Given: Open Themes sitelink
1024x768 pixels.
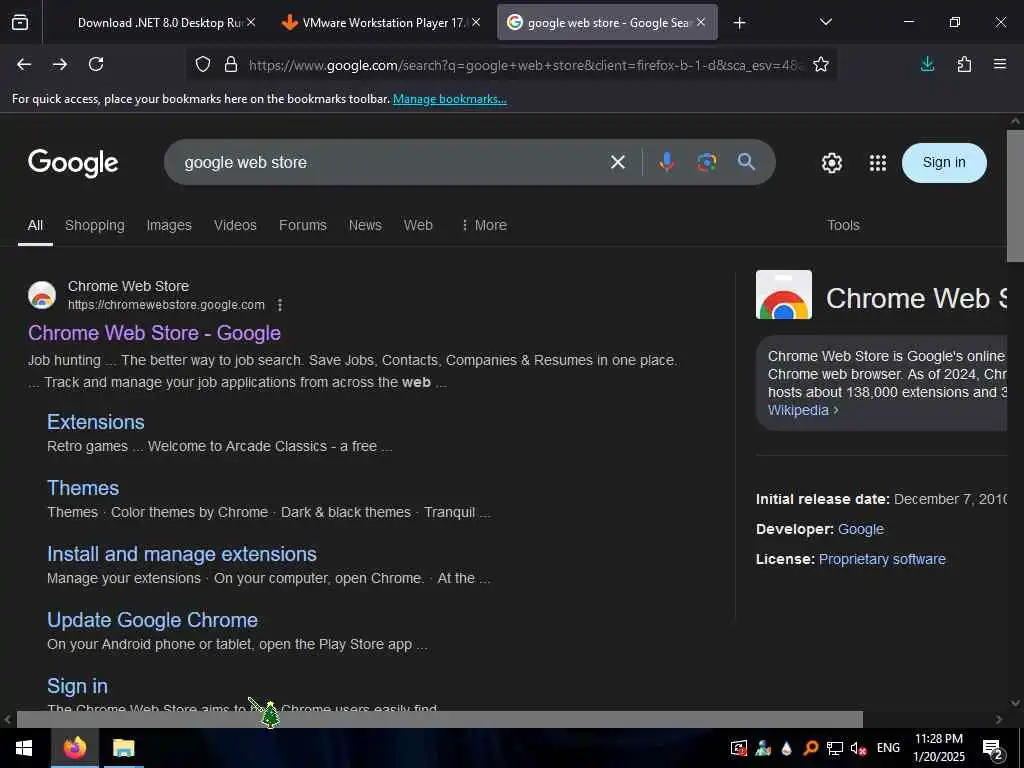Looking at the screenshot, I should (x=83, y=488).
